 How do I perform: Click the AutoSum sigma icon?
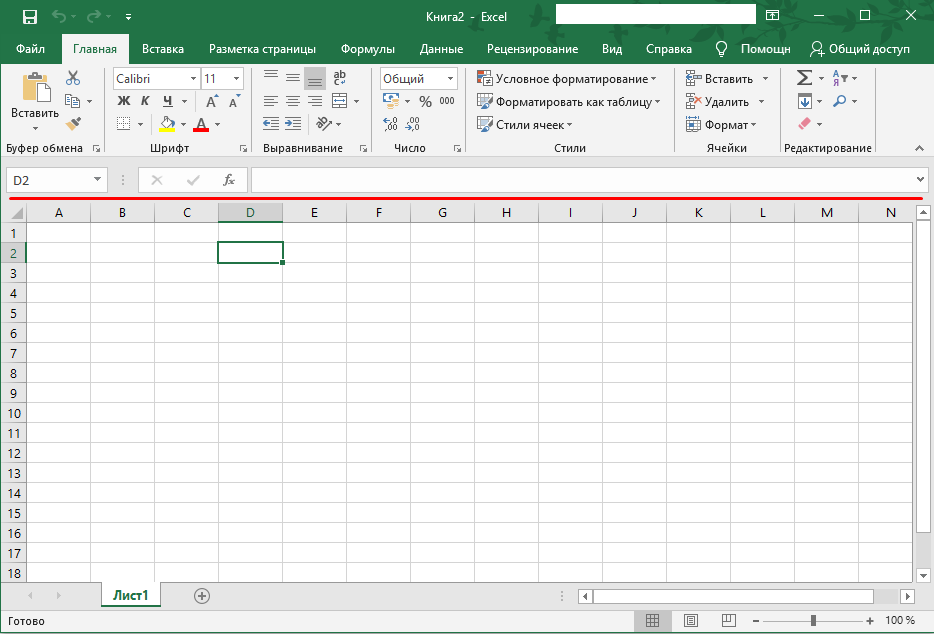coord(803,78)
